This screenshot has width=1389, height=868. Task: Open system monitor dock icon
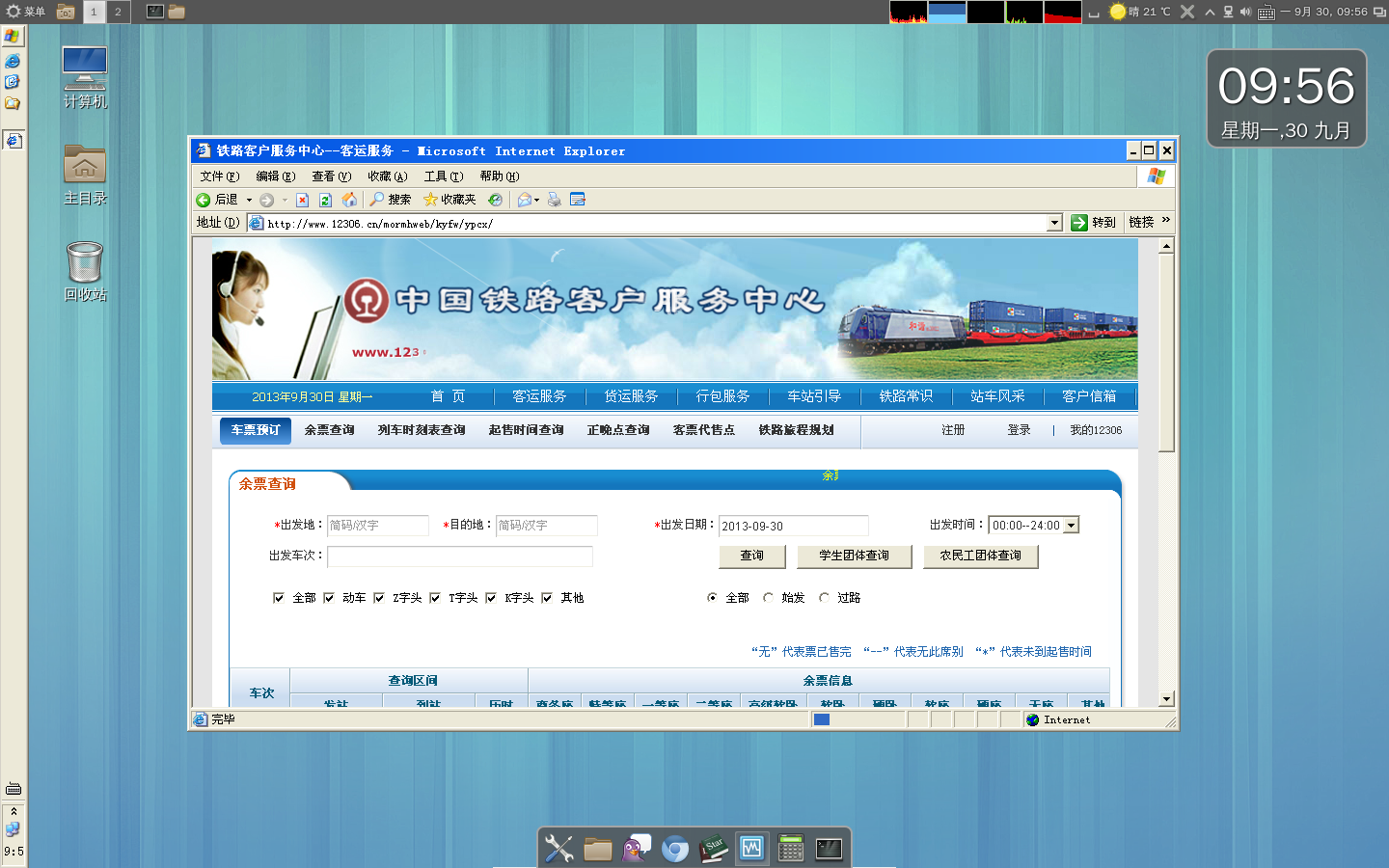(x=752, y=849)
